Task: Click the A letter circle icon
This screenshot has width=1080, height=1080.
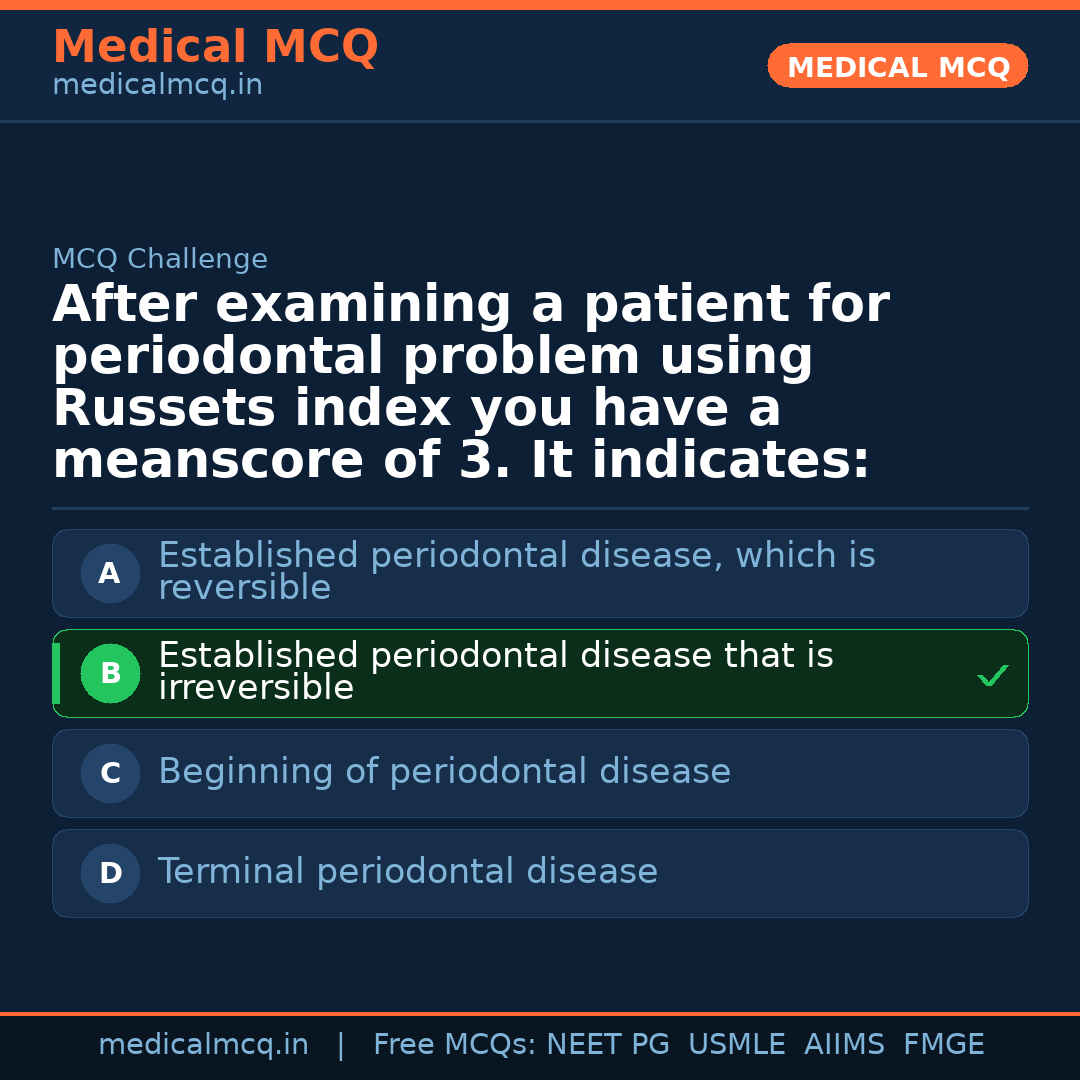Action: pyautogui.click(x=110, y=574)
